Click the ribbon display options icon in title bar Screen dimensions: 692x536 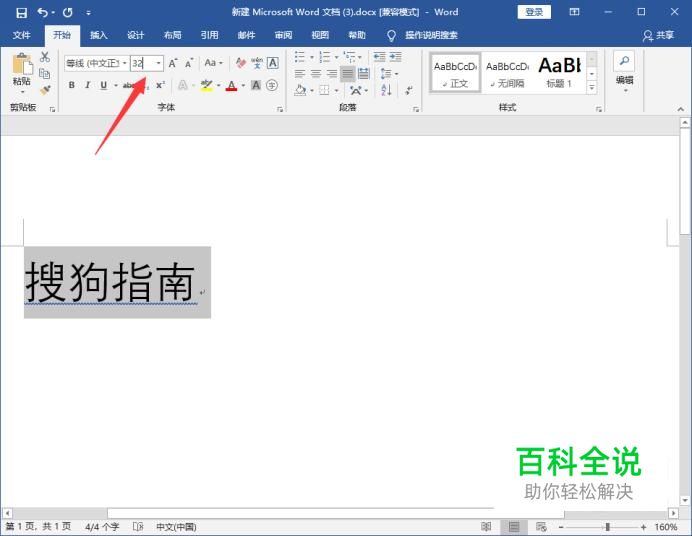click(x=574, y=12)
